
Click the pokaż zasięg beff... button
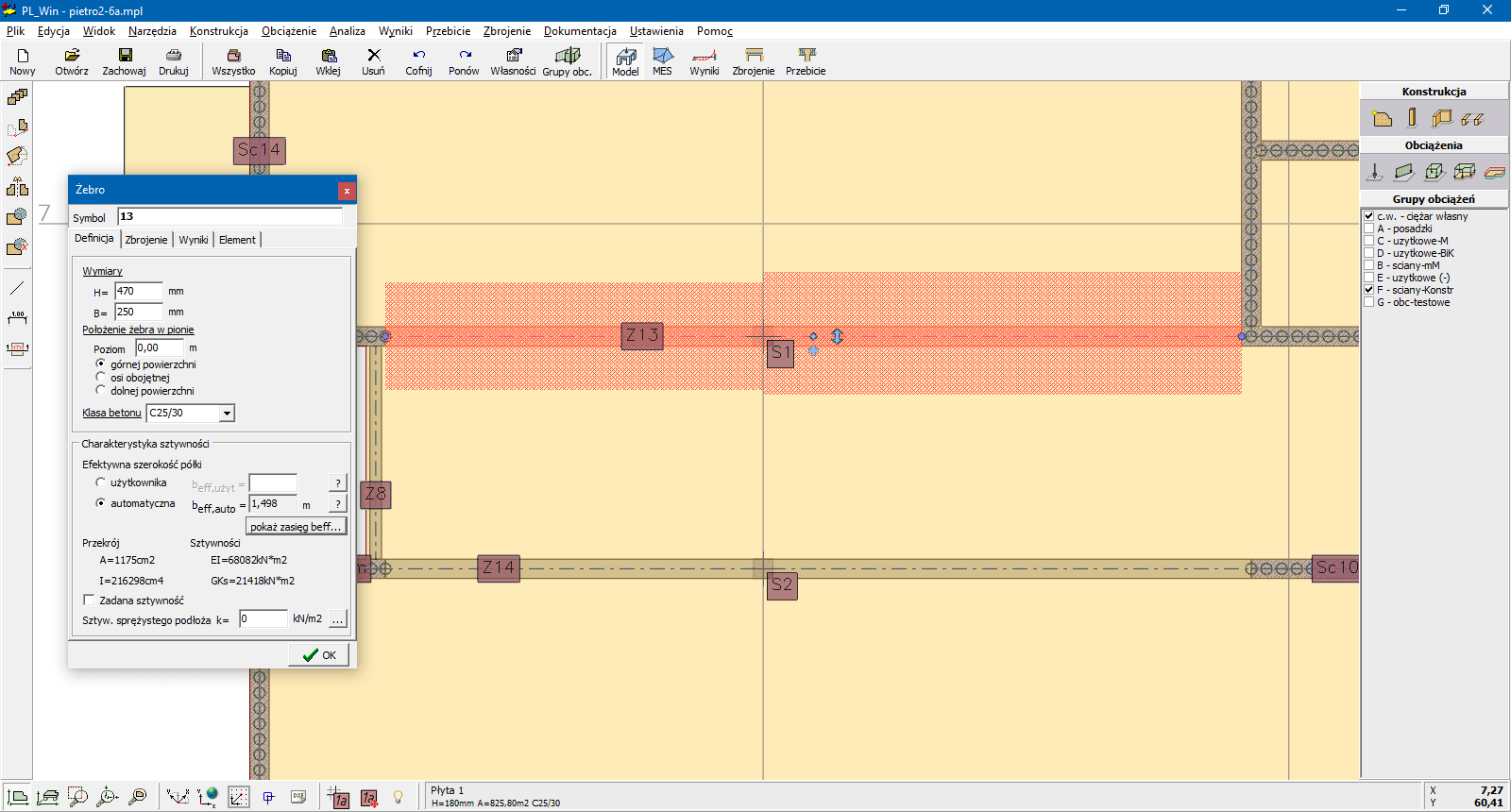click(297, 526)
